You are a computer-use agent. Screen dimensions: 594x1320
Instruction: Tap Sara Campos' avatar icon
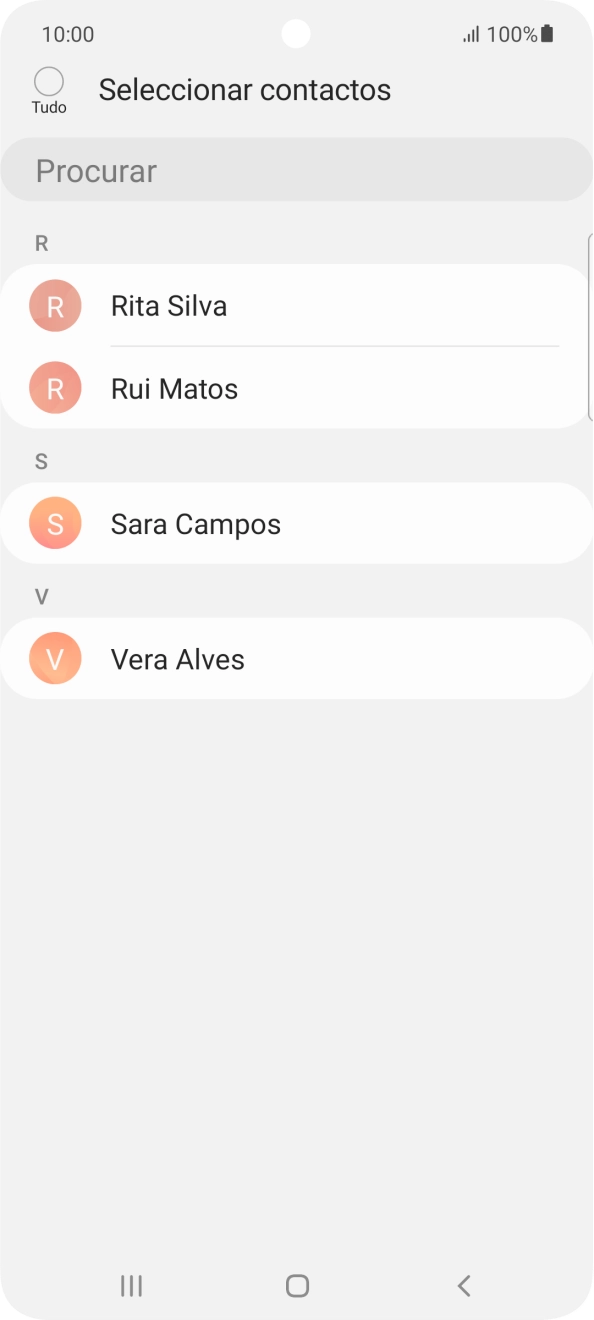[x=55, y=523]
